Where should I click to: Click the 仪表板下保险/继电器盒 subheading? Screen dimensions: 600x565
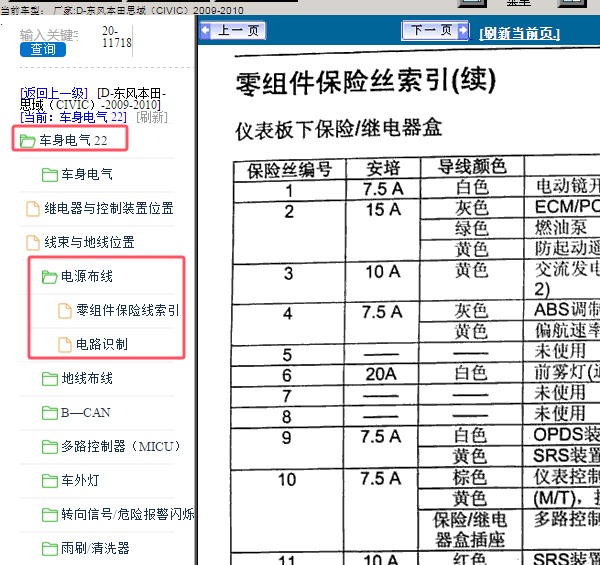pos(339,129)
